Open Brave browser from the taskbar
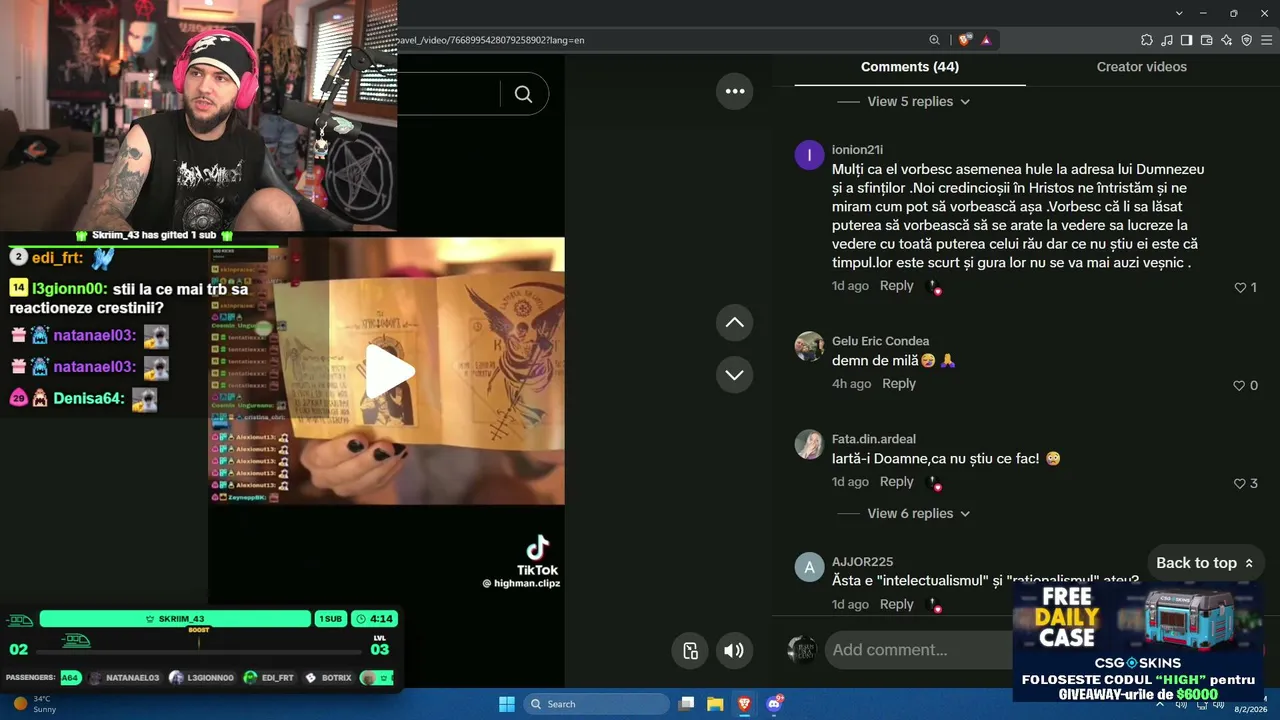Screen dimensions: 1280x720 744,704
